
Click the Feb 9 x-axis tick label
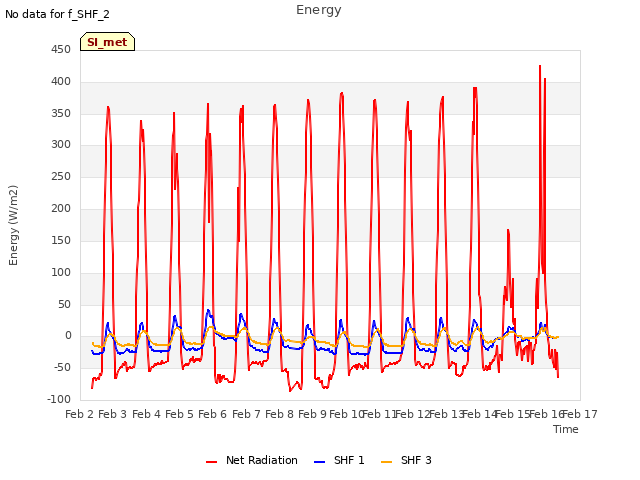312,414
